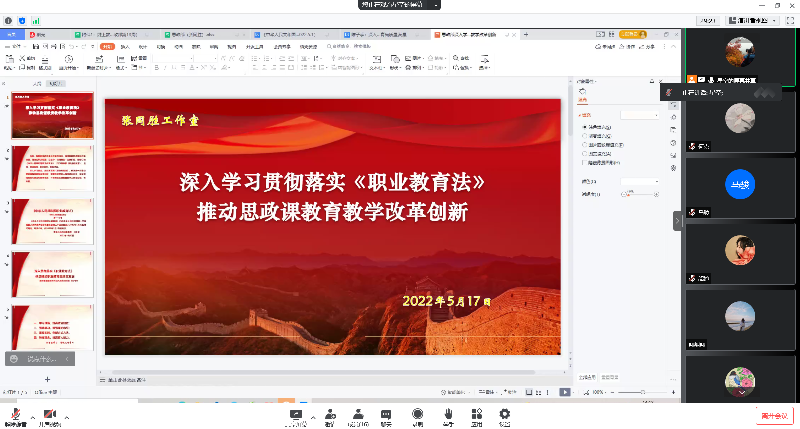Open the screen share control
Screen dimensions: 800x429
[296, 415]
